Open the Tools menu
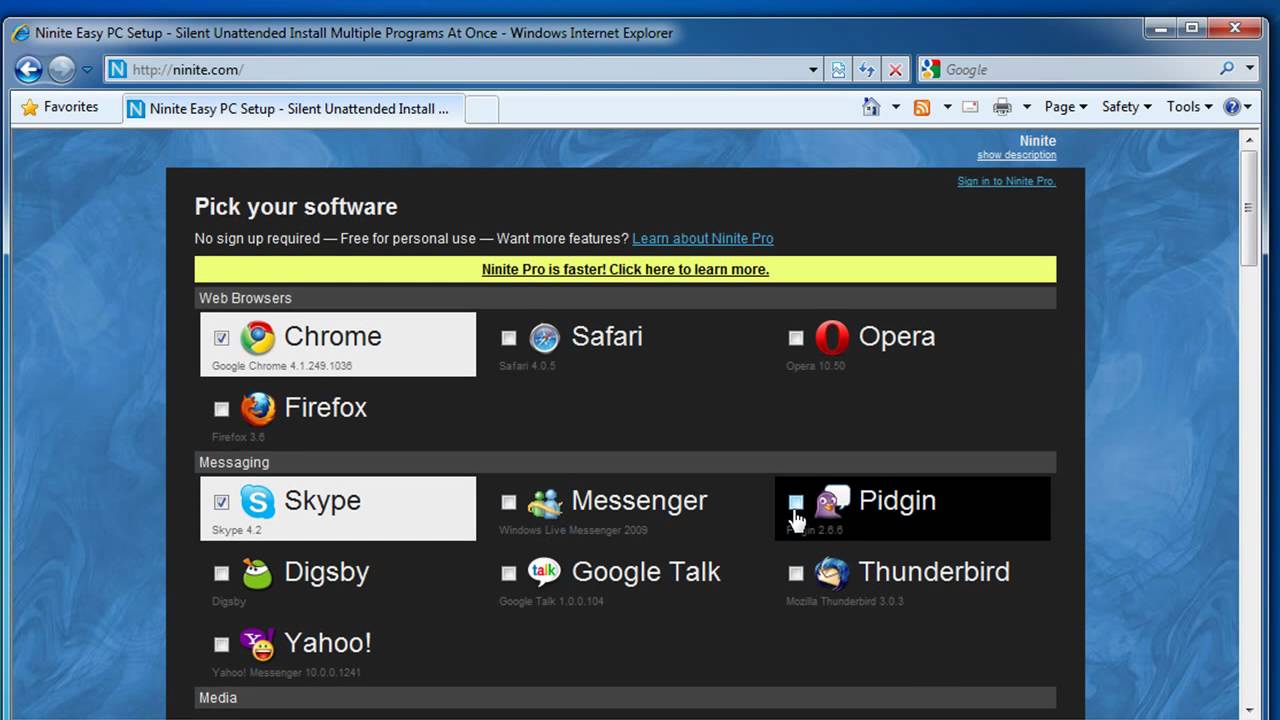The width and height of the screenshot is (1280, 720). tap(1188, 107)
